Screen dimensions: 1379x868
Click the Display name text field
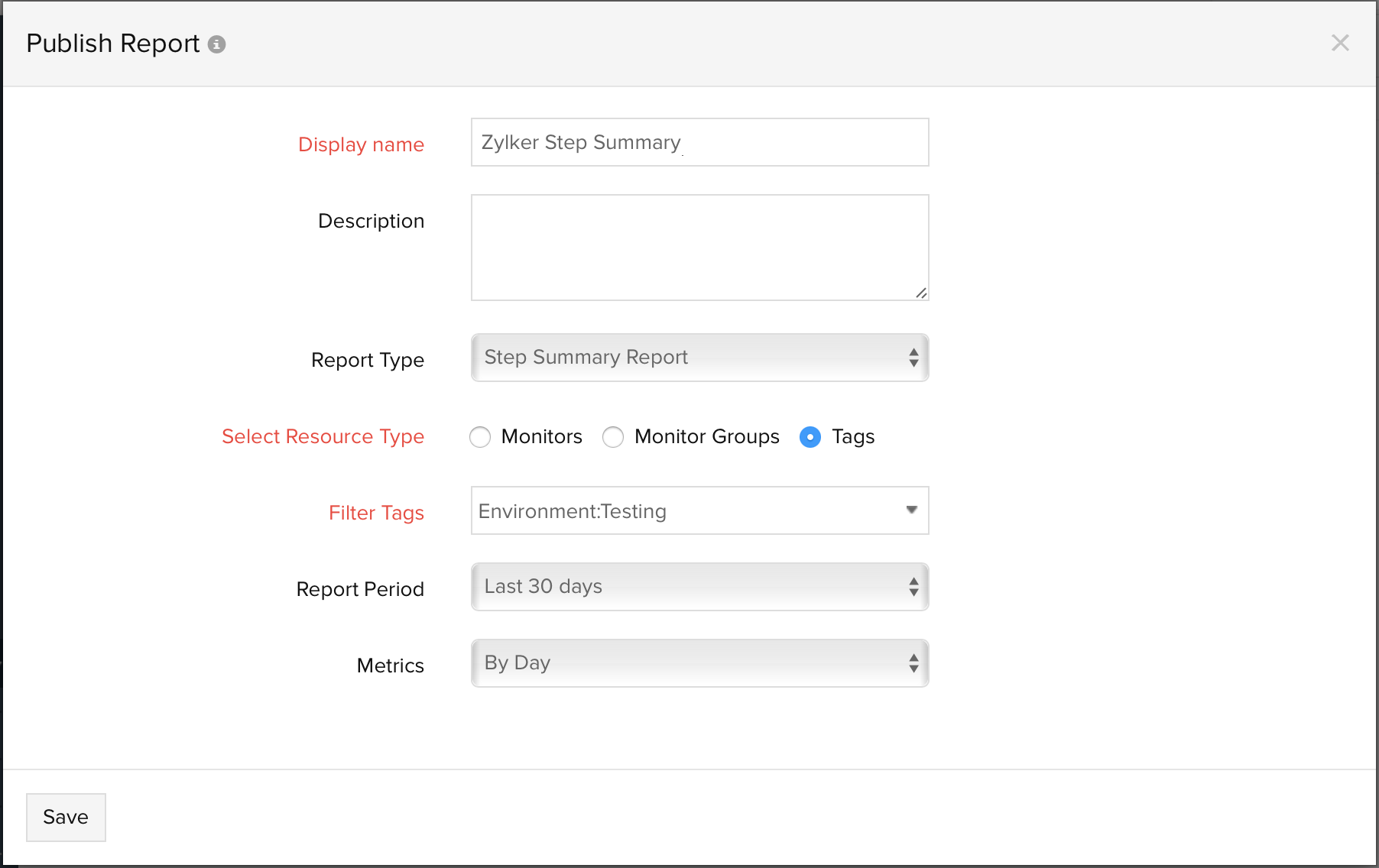(699, 142)
